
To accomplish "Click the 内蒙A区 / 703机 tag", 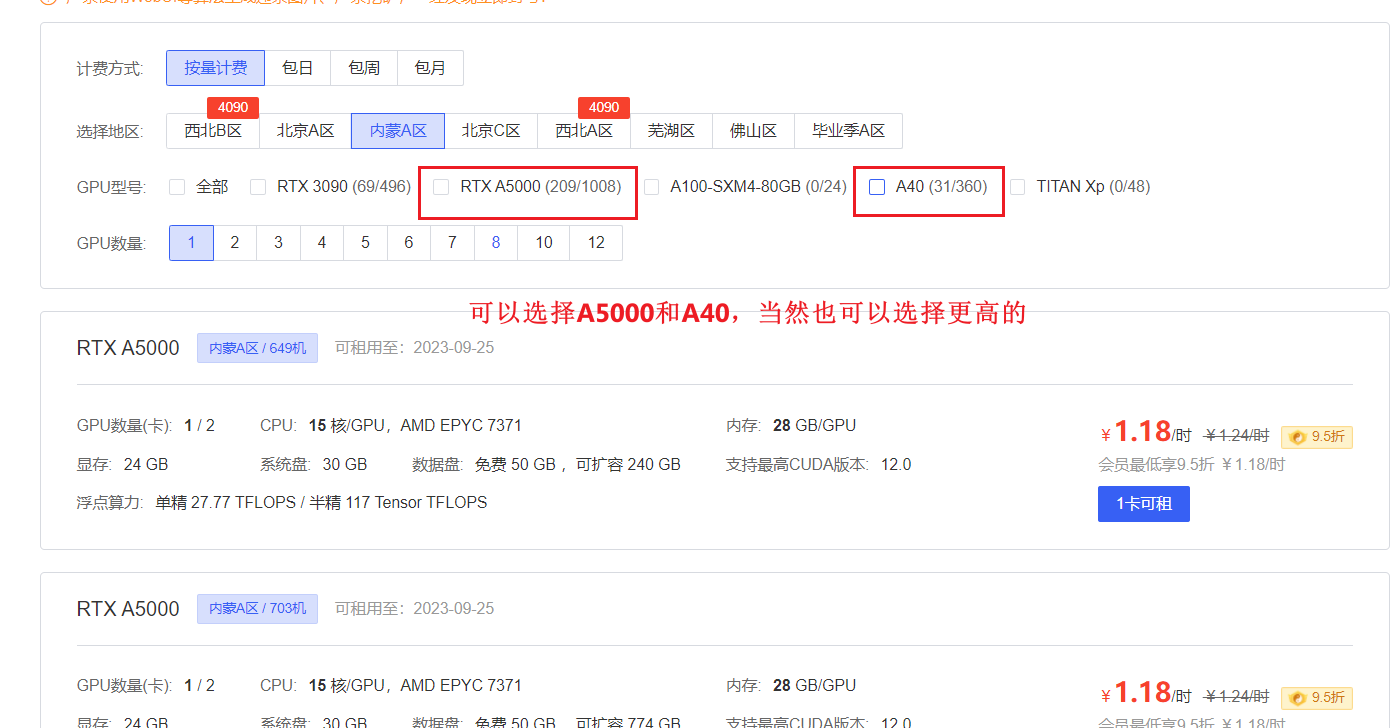I will (x=257, y=608).
